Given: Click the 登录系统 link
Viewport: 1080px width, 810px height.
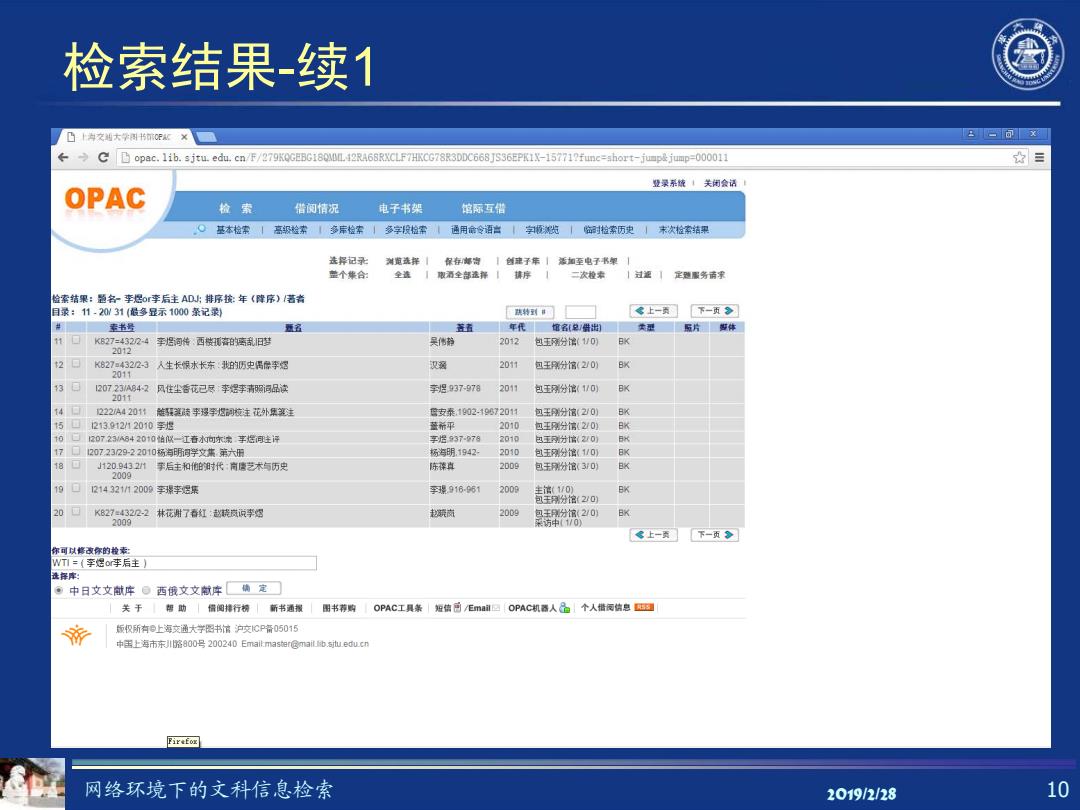Looking at the screenshot, I should click(669, 183).
